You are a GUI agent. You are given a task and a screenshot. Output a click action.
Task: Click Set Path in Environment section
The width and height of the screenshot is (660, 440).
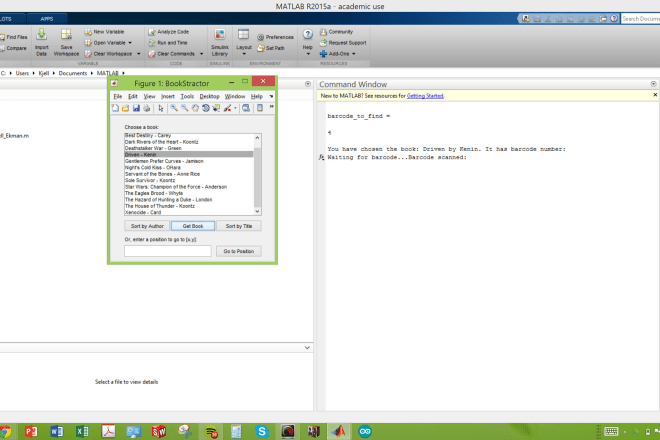(271, 48)
